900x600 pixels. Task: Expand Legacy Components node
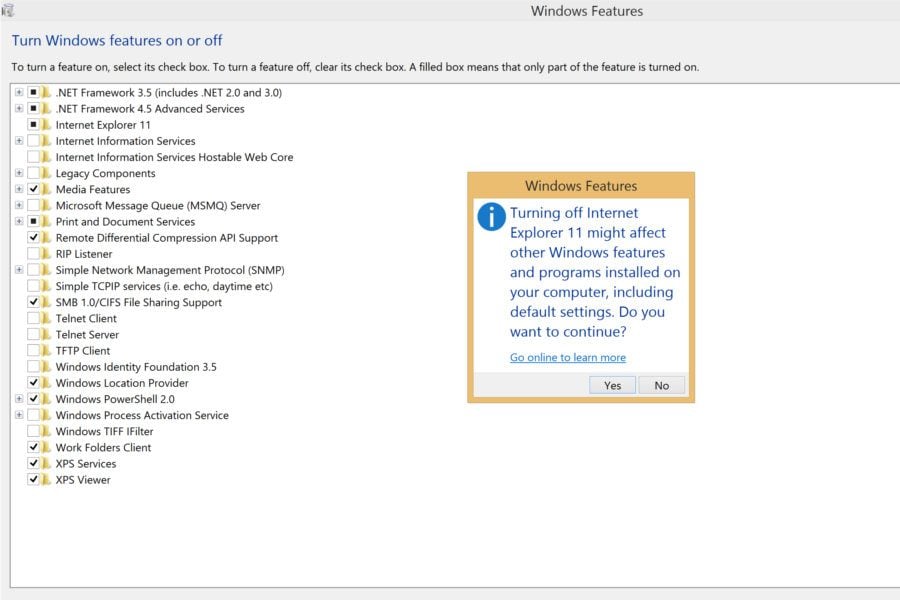coord(19,173)
